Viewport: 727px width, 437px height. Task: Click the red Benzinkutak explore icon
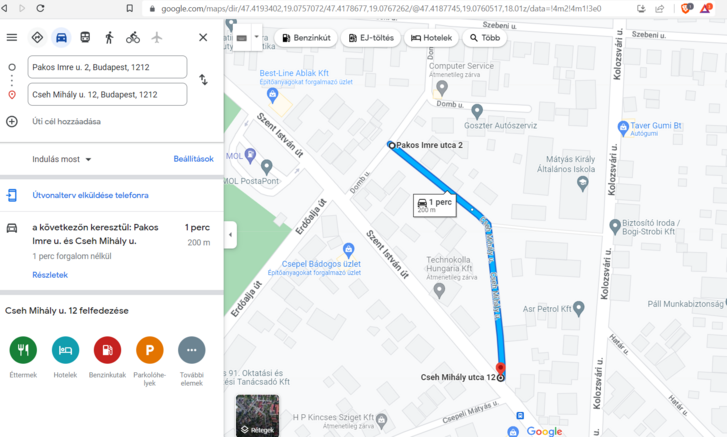(x=107, y=350)
